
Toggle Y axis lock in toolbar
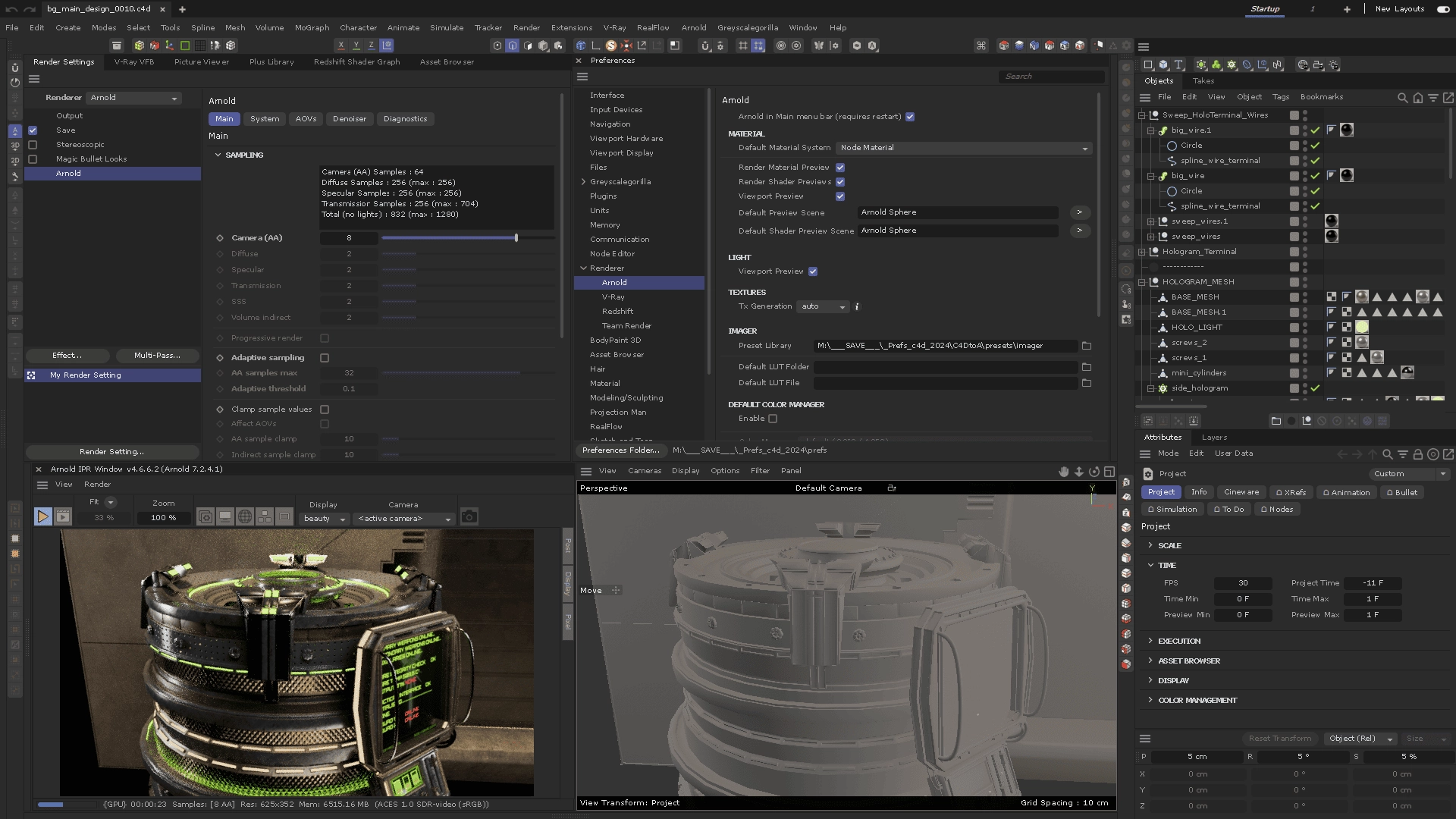tap(356, 45)
